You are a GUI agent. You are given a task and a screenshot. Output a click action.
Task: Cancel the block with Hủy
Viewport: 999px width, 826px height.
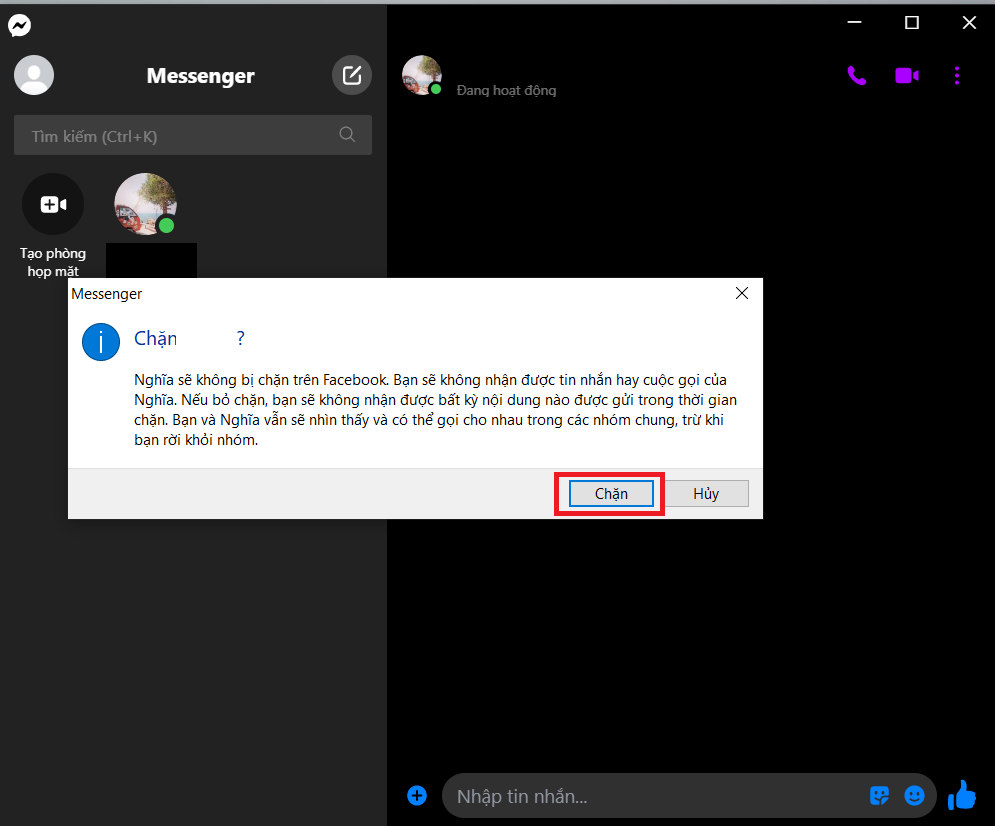tap(706, 492)
